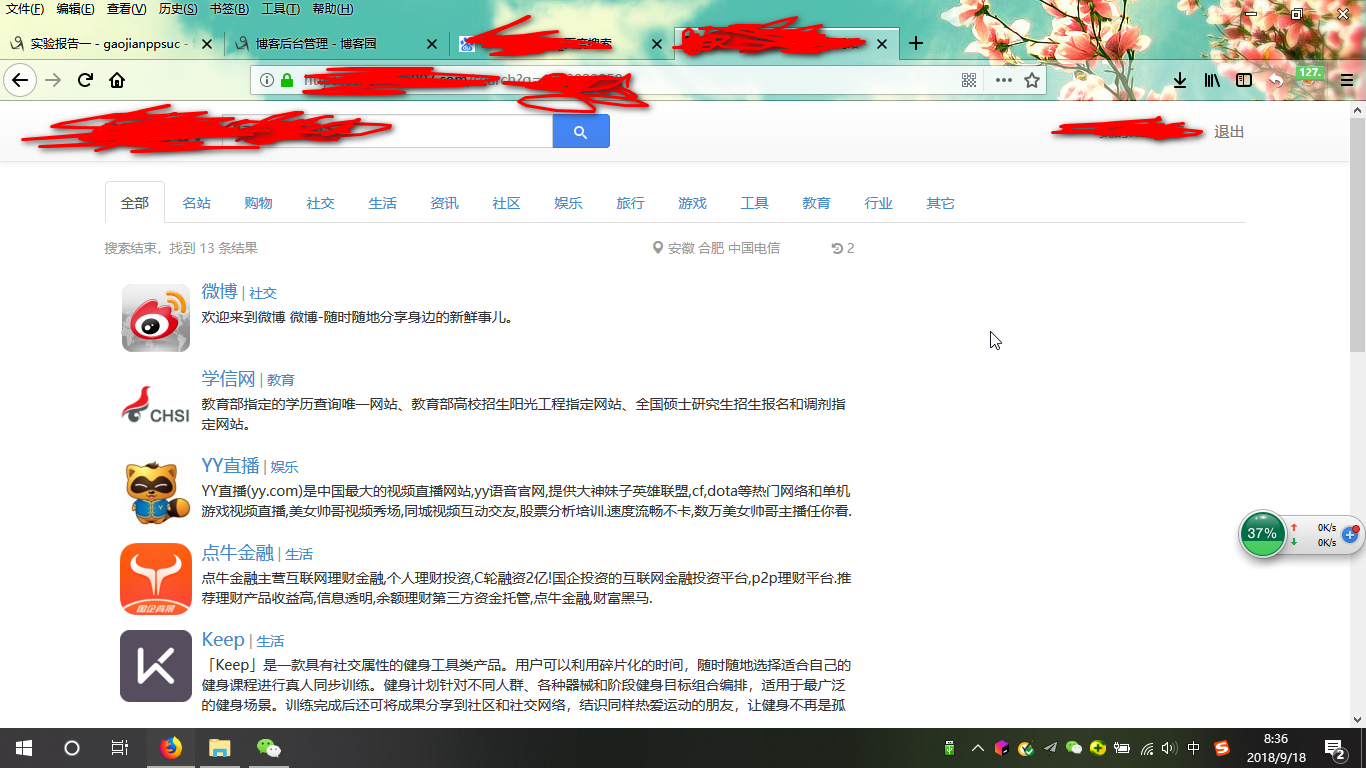
Task: Click 娱乐 tag beside YY直播
Action: point(284,467)
